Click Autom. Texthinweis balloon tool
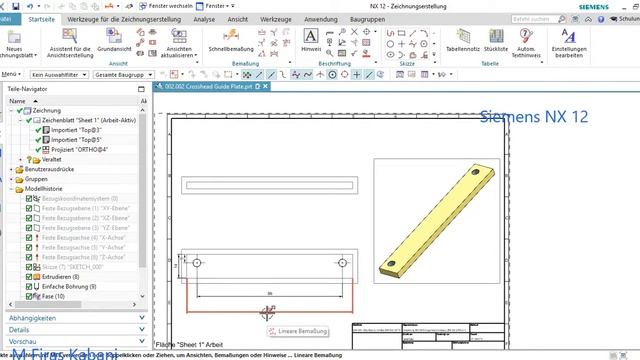The height and width of the screenshot is (360, 640). 526,43
